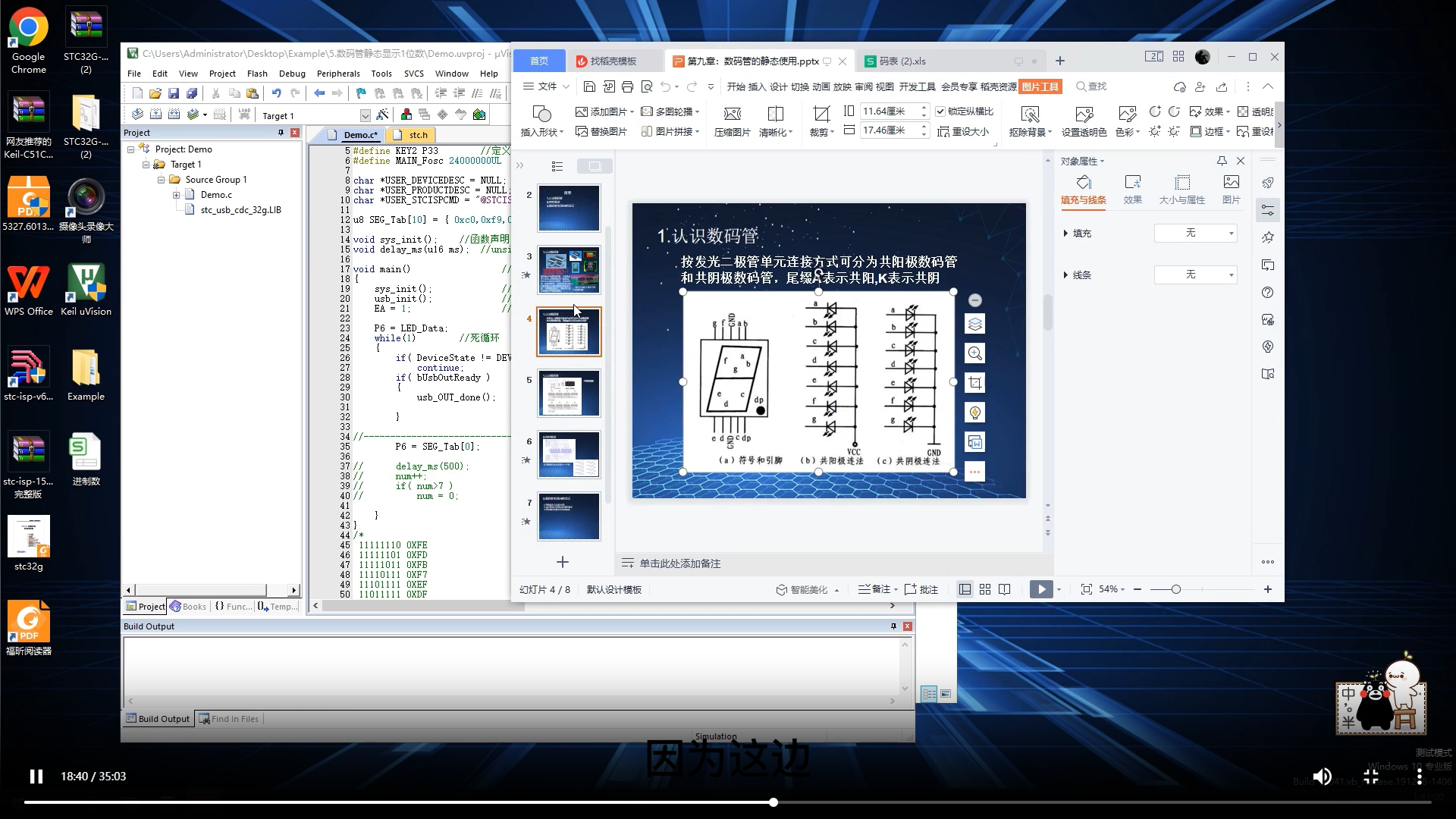Click the 批注 comment button in status bar
This screenshot has height=819, width=1456.
point(921,589)
